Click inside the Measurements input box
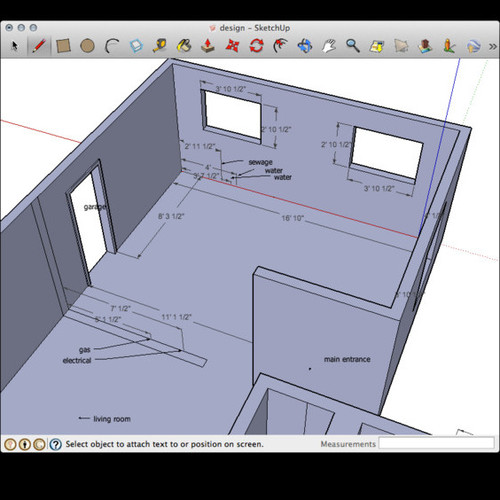The height and width of the screenshot is (500, 500). click(437, 444)
